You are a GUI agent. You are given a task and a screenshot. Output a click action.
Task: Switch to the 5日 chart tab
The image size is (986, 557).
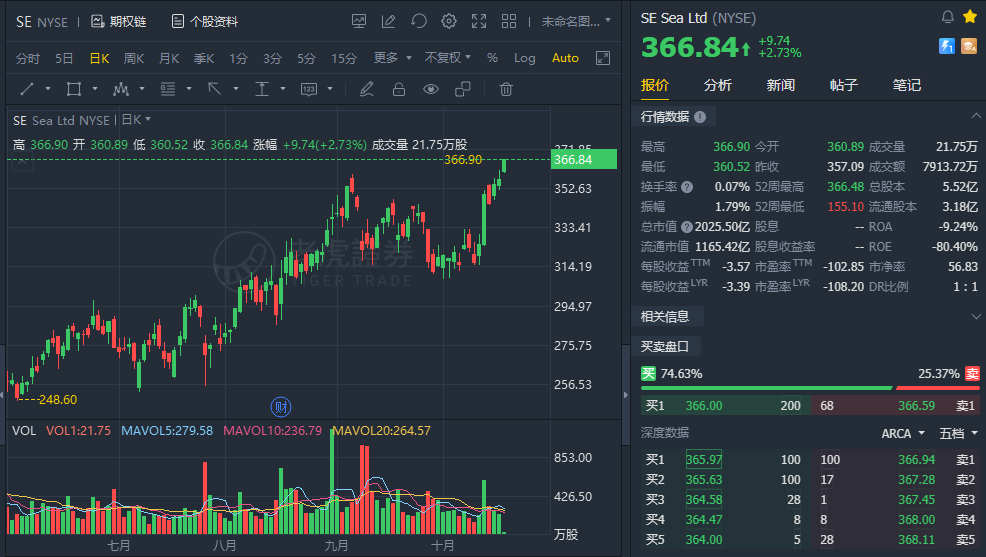click(x=64, y=58)
